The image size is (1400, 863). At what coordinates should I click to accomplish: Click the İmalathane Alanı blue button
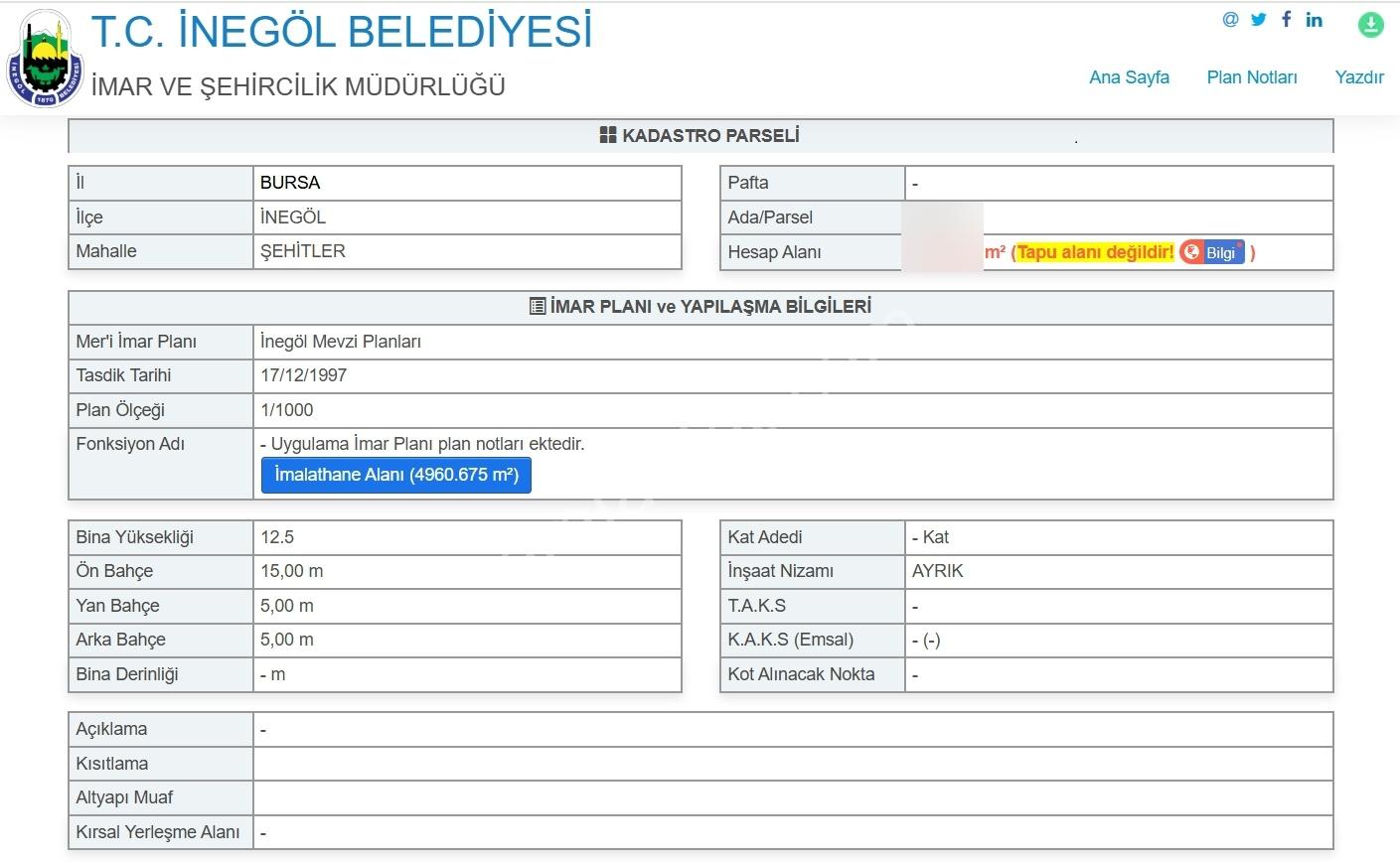[396, 475]
